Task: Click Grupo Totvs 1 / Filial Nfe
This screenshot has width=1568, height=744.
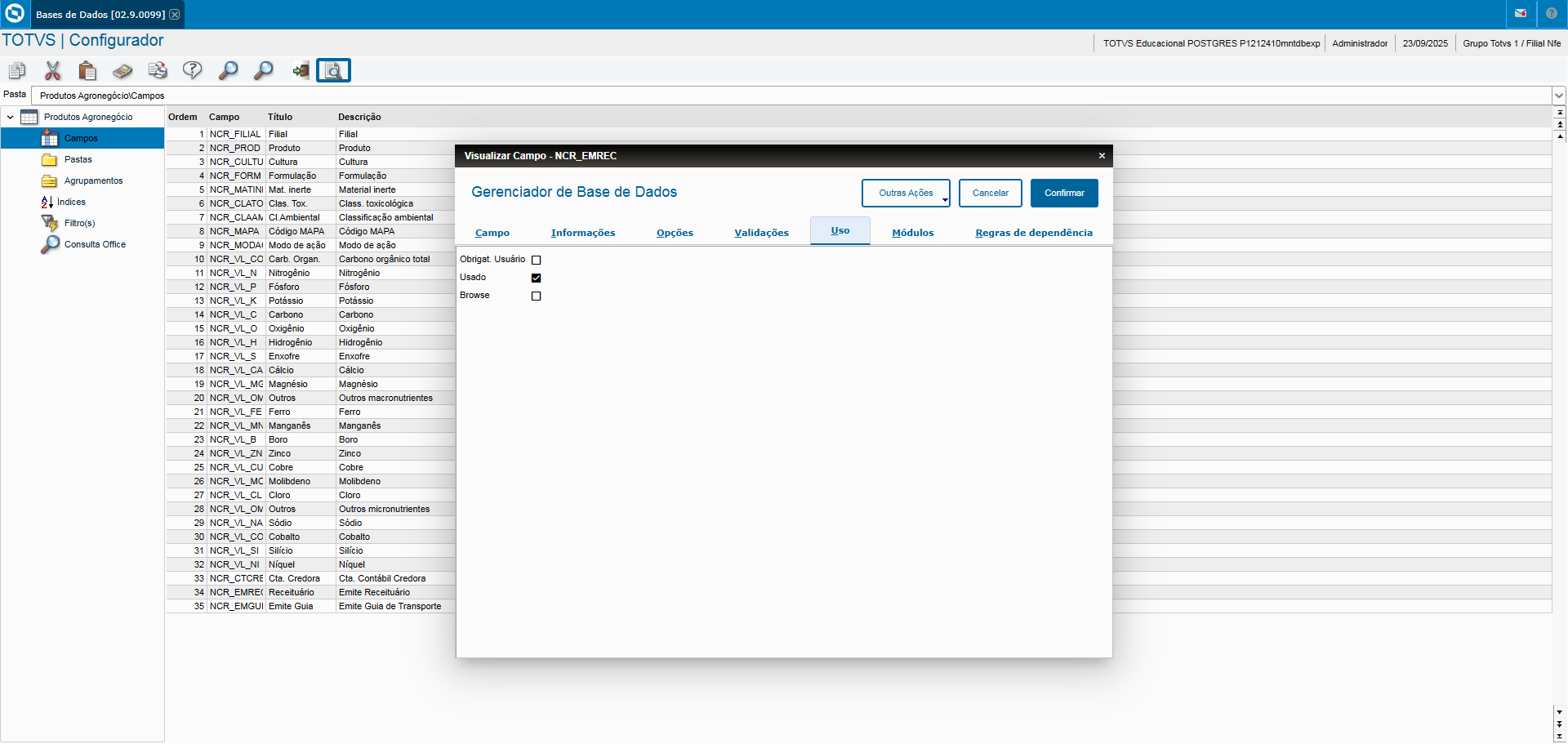Action: (x=1512, y=43)
